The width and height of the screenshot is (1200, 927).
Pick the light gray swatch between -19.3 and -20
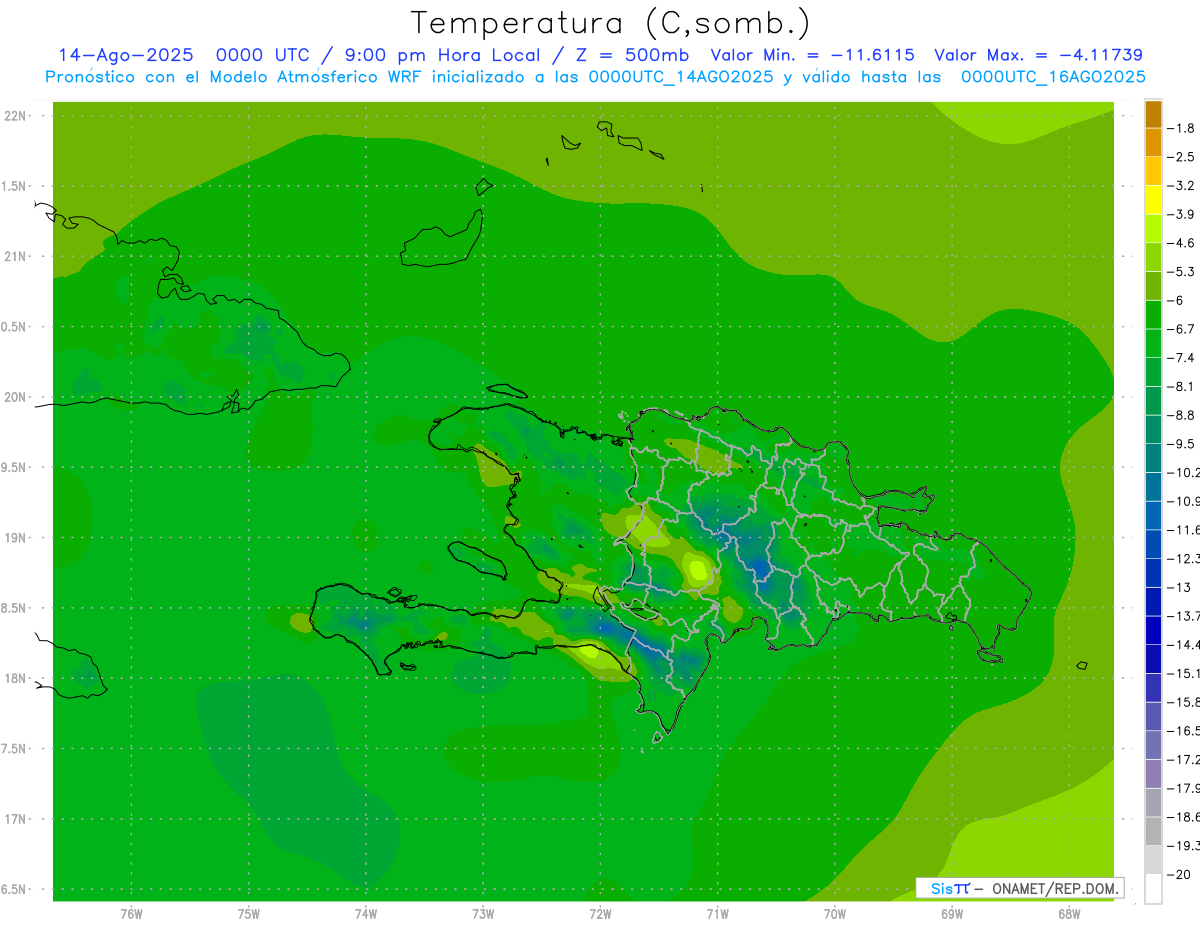[x=1153, y=860]
